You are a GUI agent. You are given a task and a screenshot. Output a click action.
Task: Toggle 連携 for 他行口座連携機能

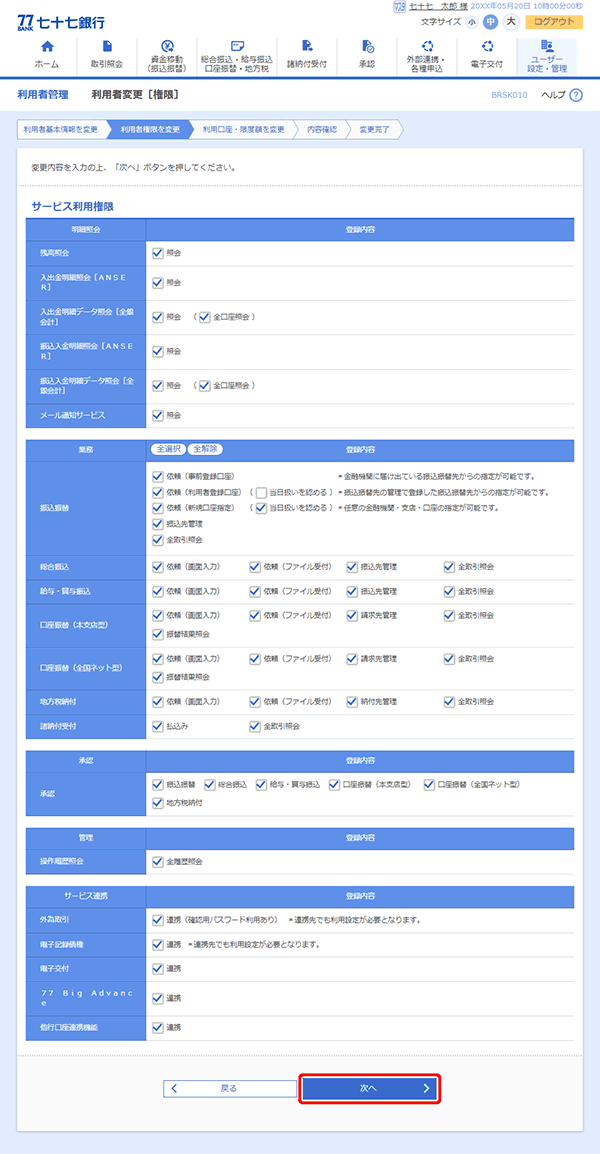tap(158, 1027)
